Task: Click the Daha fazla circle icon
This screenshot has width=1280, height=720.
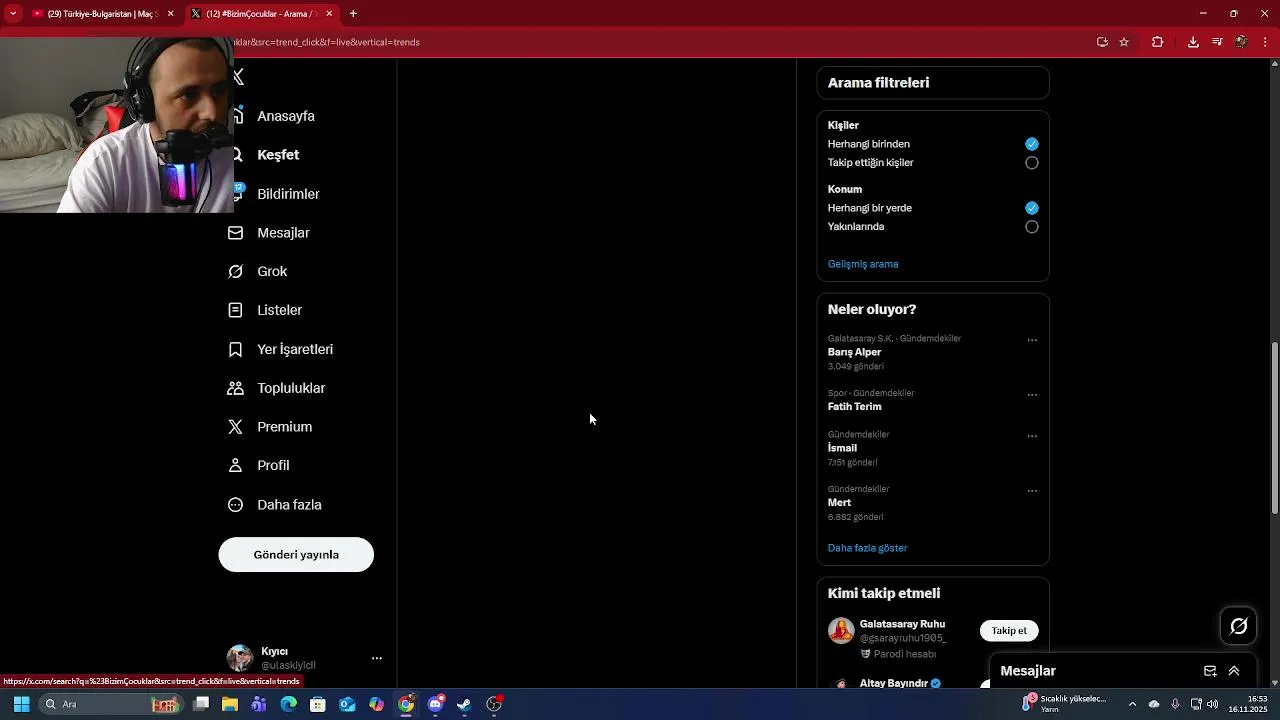Action: (x=236, y=505)
